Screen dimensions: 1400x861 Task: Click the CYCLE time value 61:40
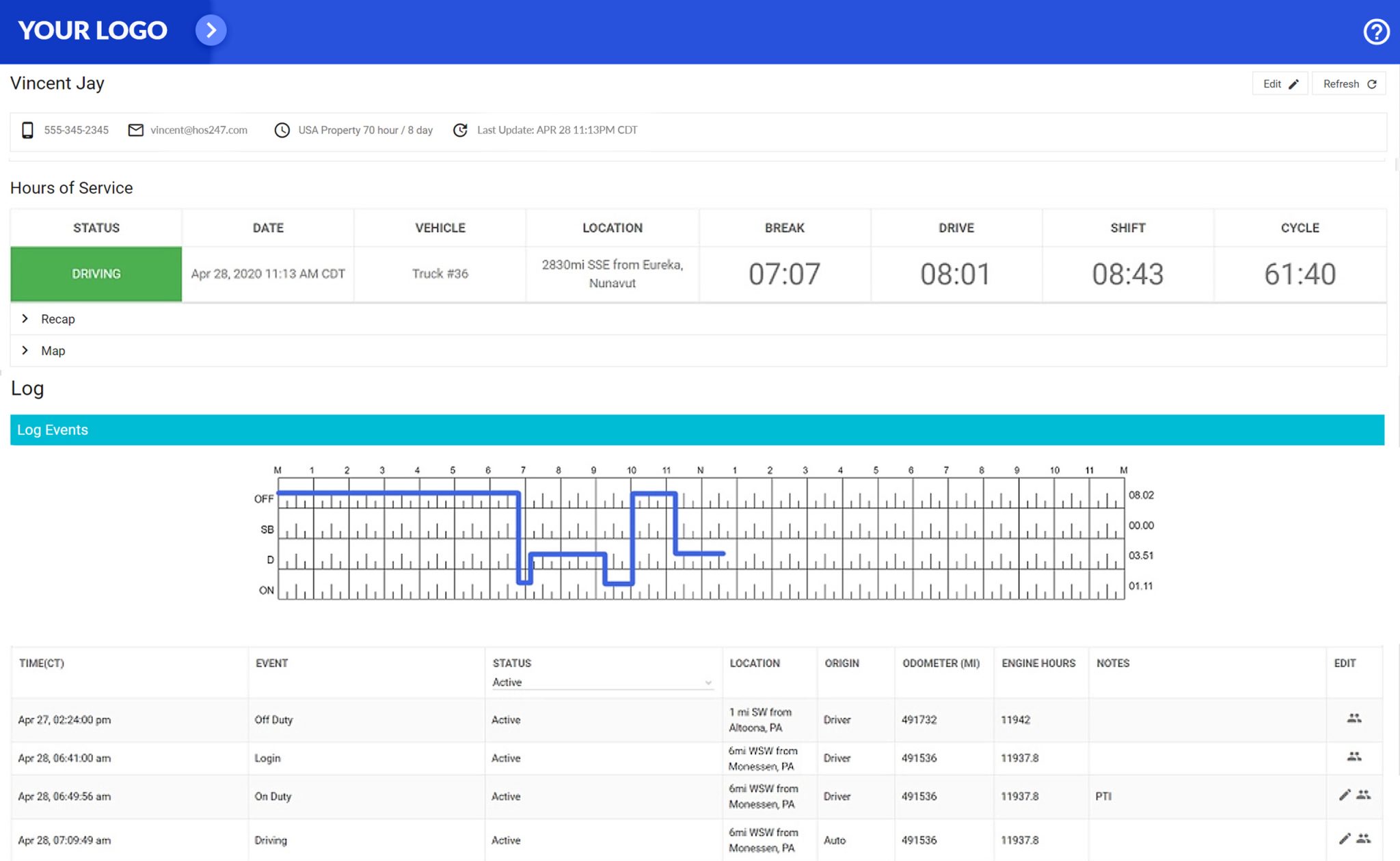point(1300,274)
